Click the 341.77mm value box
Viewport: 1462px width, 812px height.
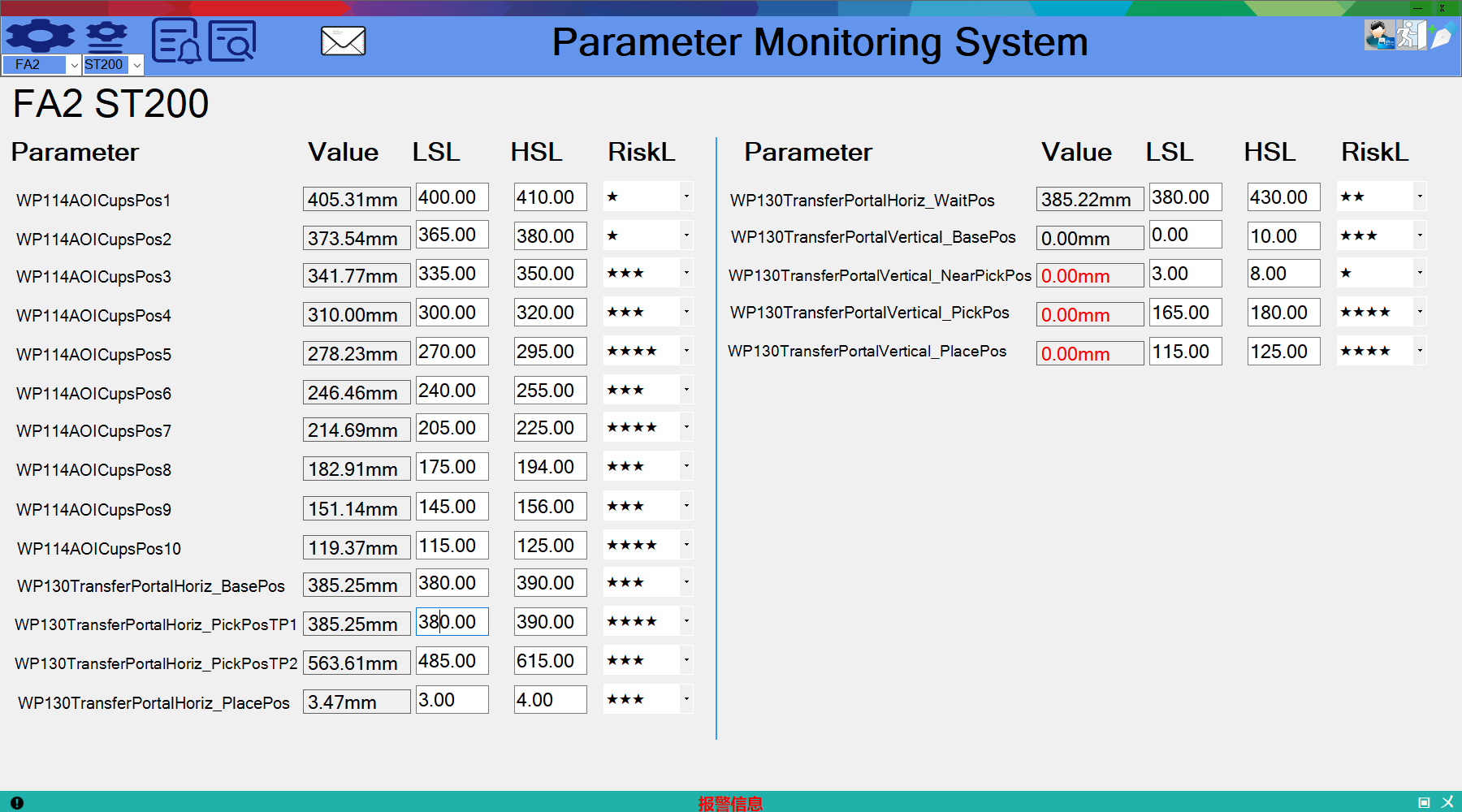pyautogui.click(x=357, y=275)
